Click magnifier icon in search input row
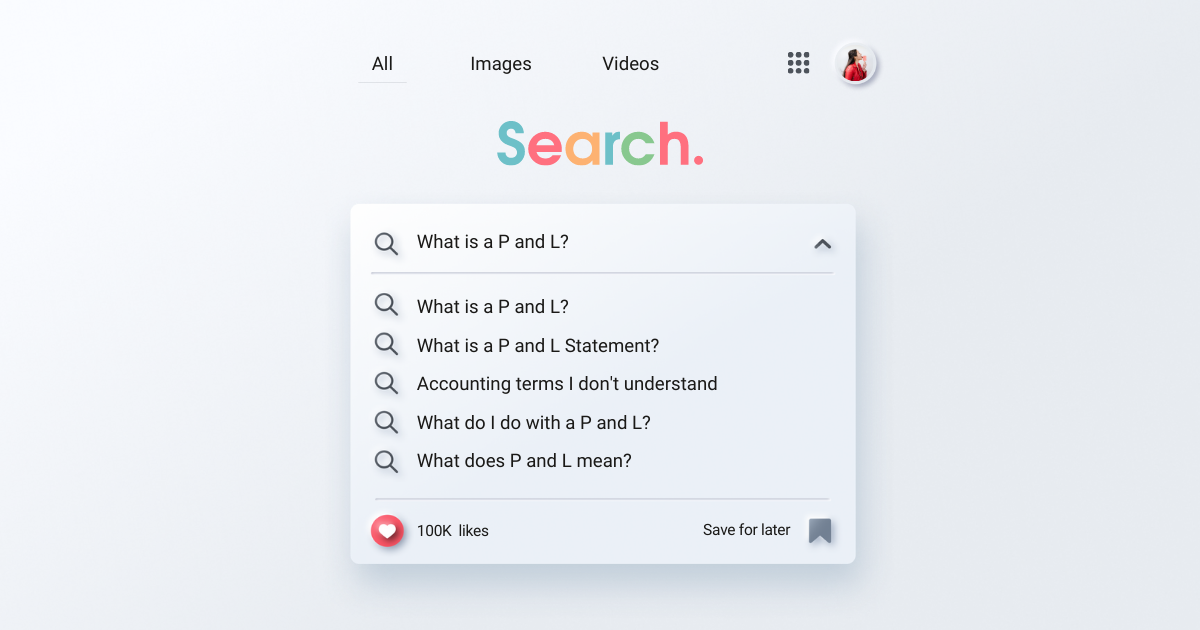The image size is (1200, 630). click(386, 243)
